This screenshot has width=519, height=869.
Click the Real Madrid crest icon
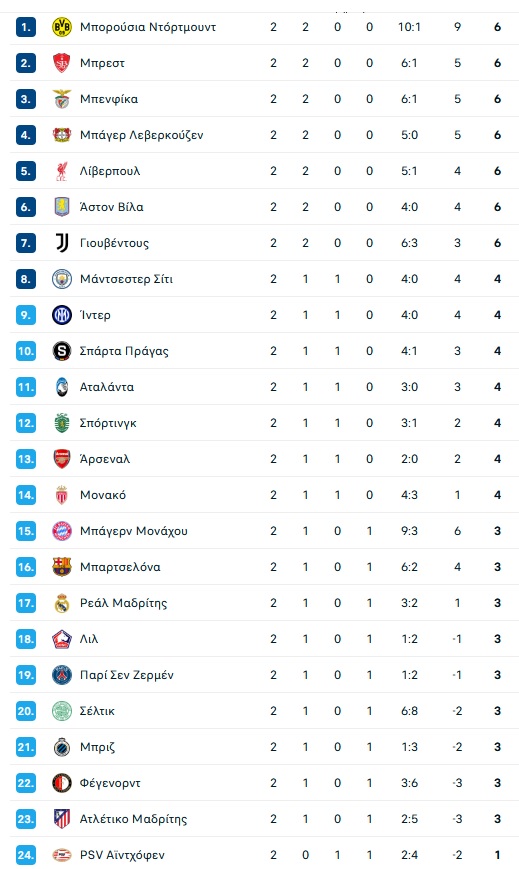point(62,604)
